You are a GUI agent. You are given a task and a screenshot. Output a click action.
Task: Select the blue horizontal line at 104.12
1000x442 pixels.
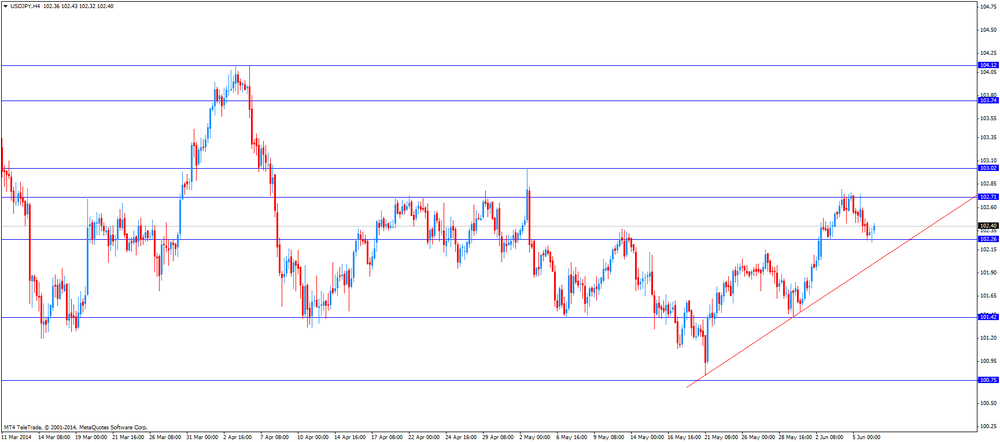(488, 65)
